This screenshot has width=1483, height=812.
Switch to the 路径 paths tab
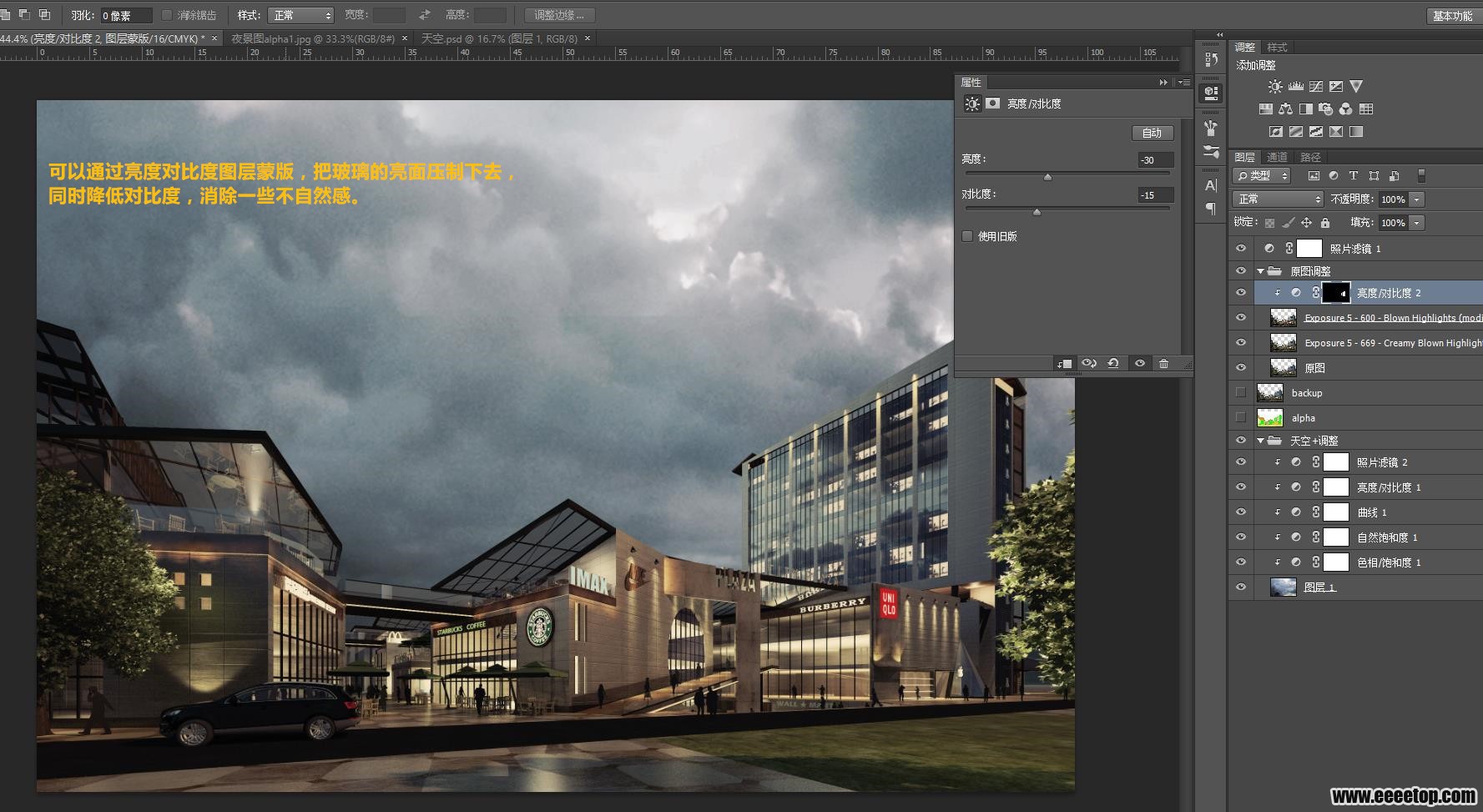coord(1310,157)
